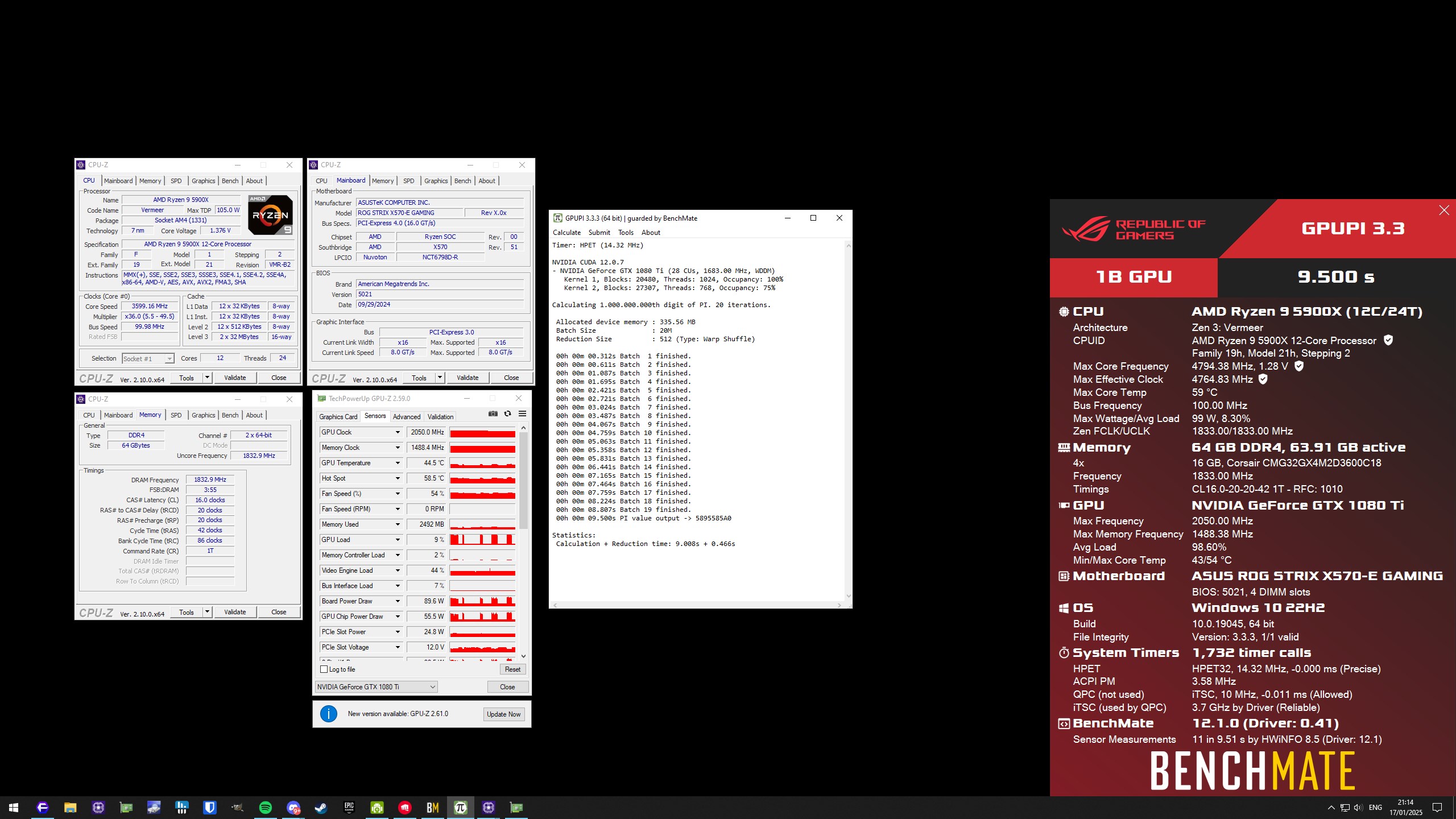Open SPD tab in CPU-Z CPU window
Viewport: 1456px width, 819px height.
coord(176,181)
